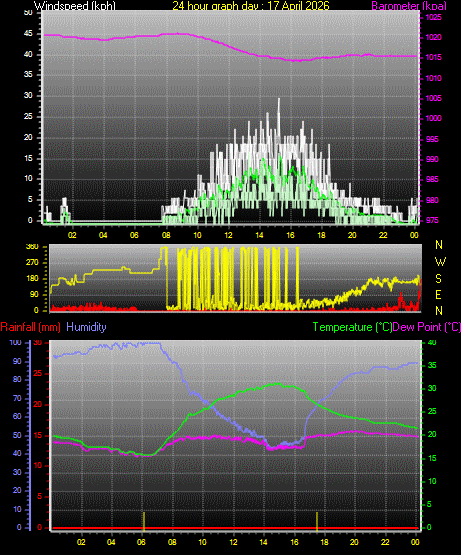Select the 1015 barometer axis value

point(433,57)
